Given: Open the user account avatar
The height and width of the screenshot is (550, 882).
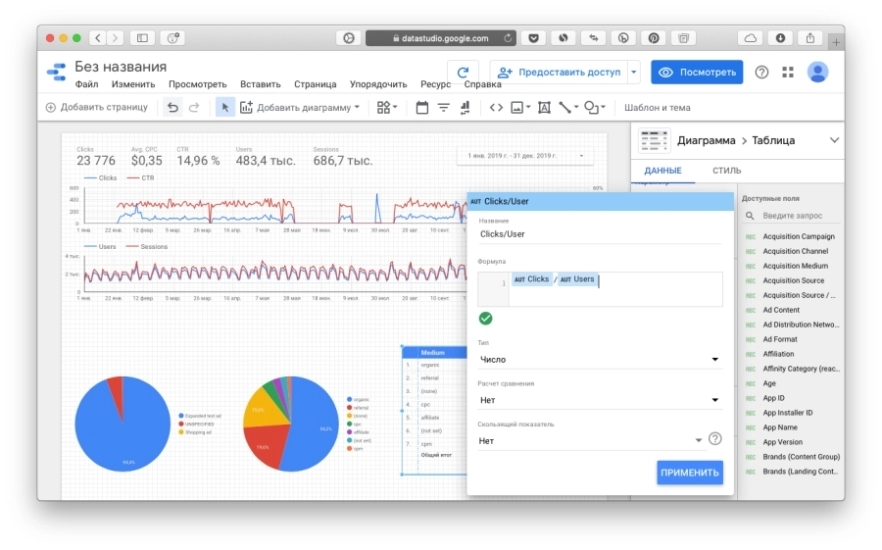Looking at the screenshot, I should pos(817,73).
